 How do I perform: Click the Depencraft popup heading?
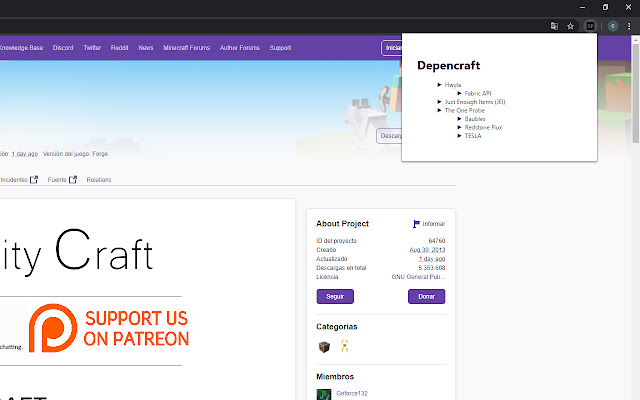coord(449,65)
